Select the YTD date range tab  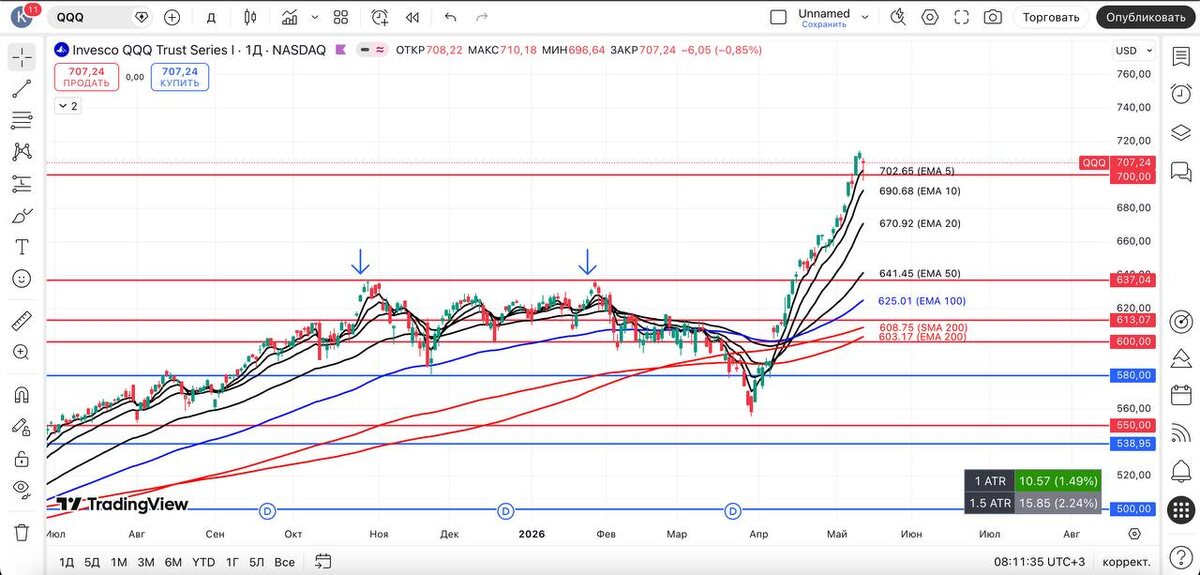(204, 562)
